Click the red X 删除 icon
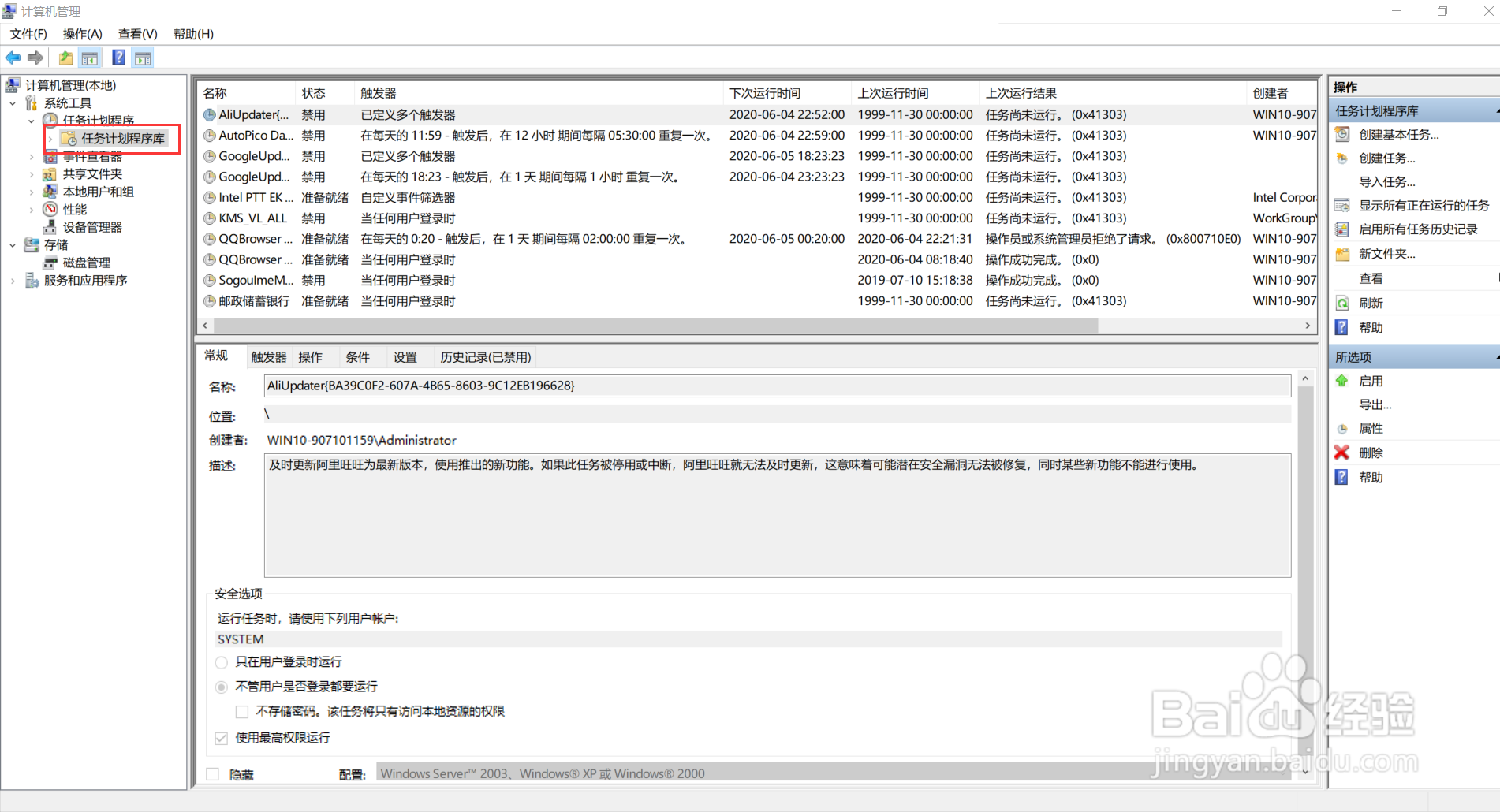Image resolution: width=1500 pixels, height=812 pixels. pyautogui.click(x=1342, y=452)
